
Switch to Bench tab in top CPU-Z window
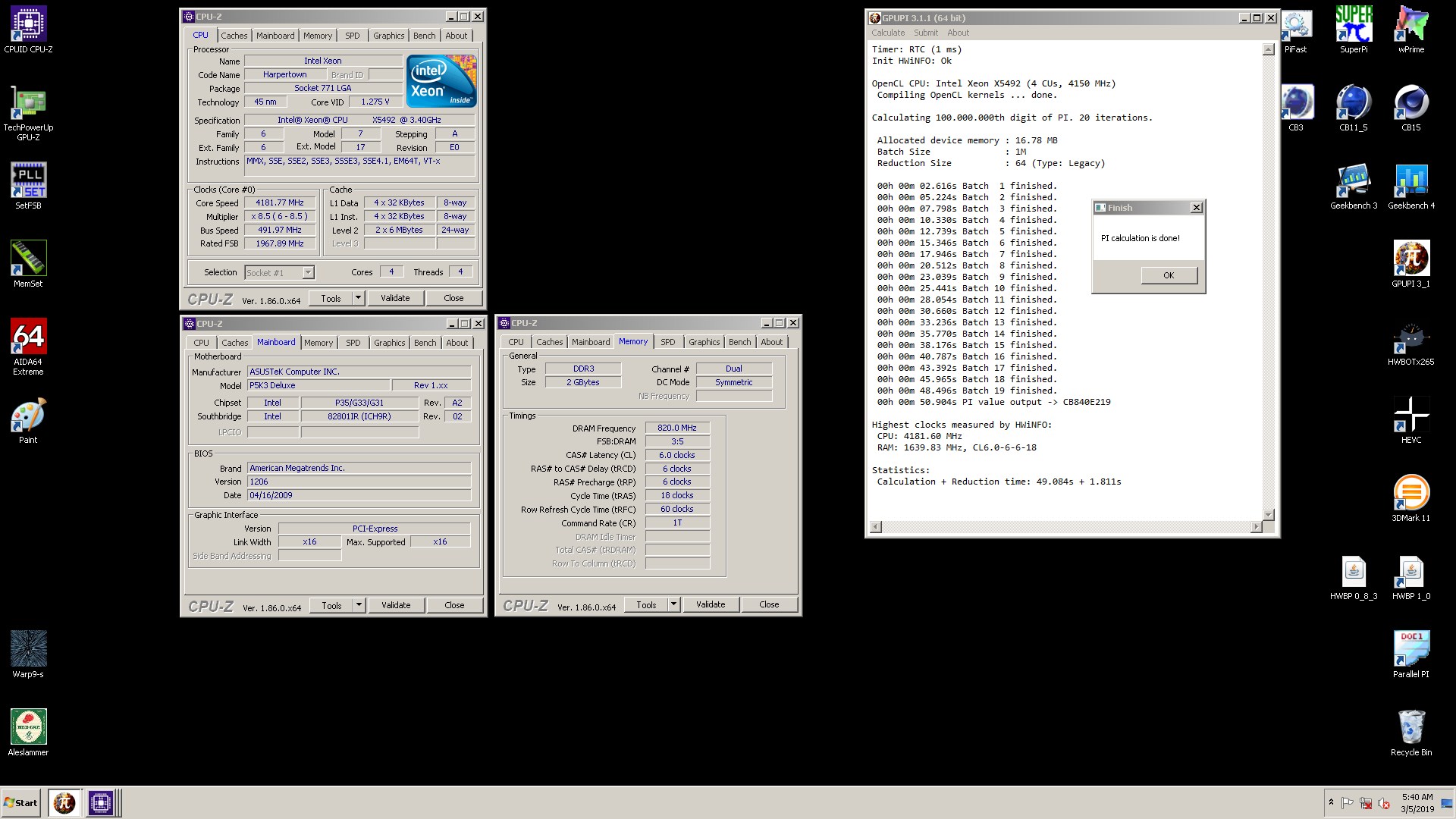click(x=424, y=36)
